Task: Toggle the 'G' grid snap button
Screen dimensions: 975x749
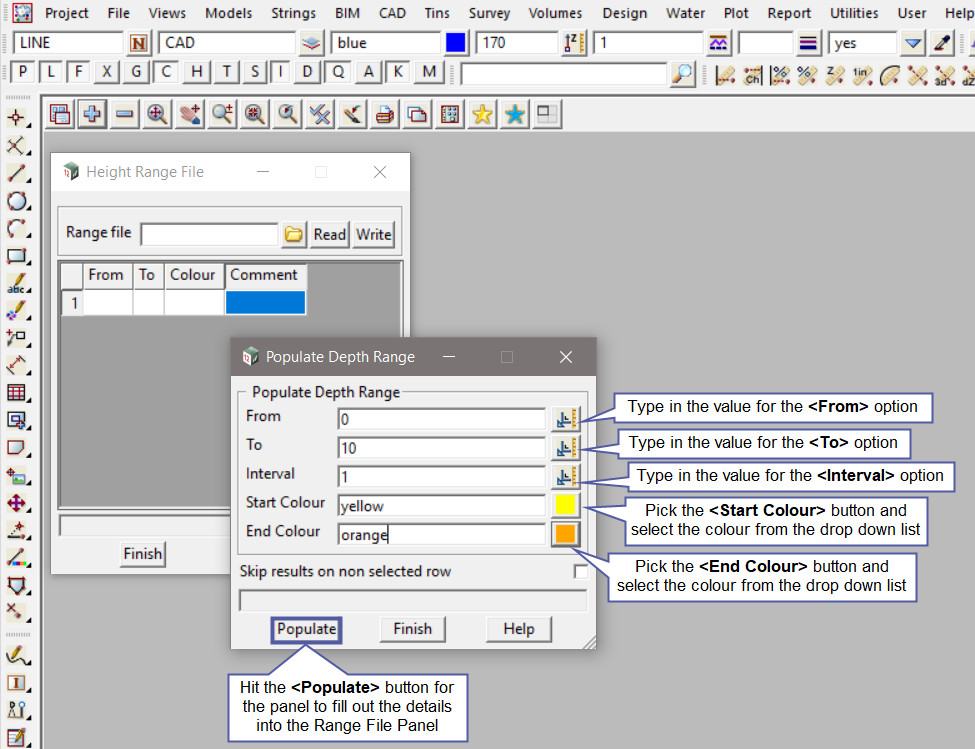Action: pyautogui.click(x=136, y=72)
